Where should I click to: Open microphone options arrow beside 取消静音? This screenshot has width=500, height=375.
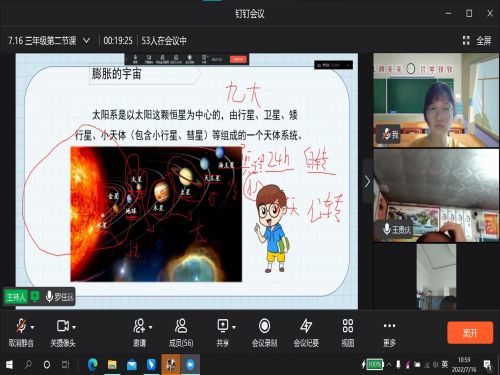click(32, 327)
